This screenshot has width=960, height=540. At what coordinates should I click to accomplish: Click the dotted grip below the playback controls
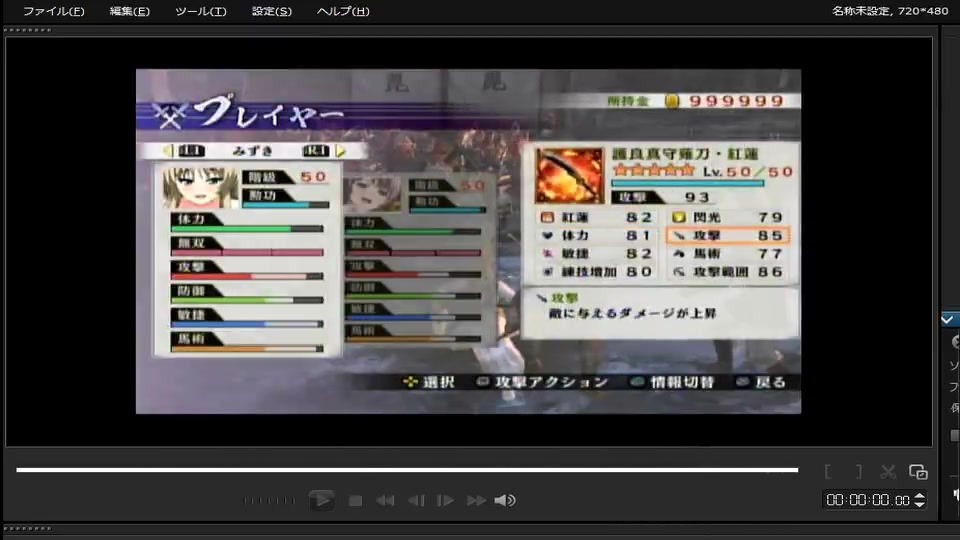(28, 528)
